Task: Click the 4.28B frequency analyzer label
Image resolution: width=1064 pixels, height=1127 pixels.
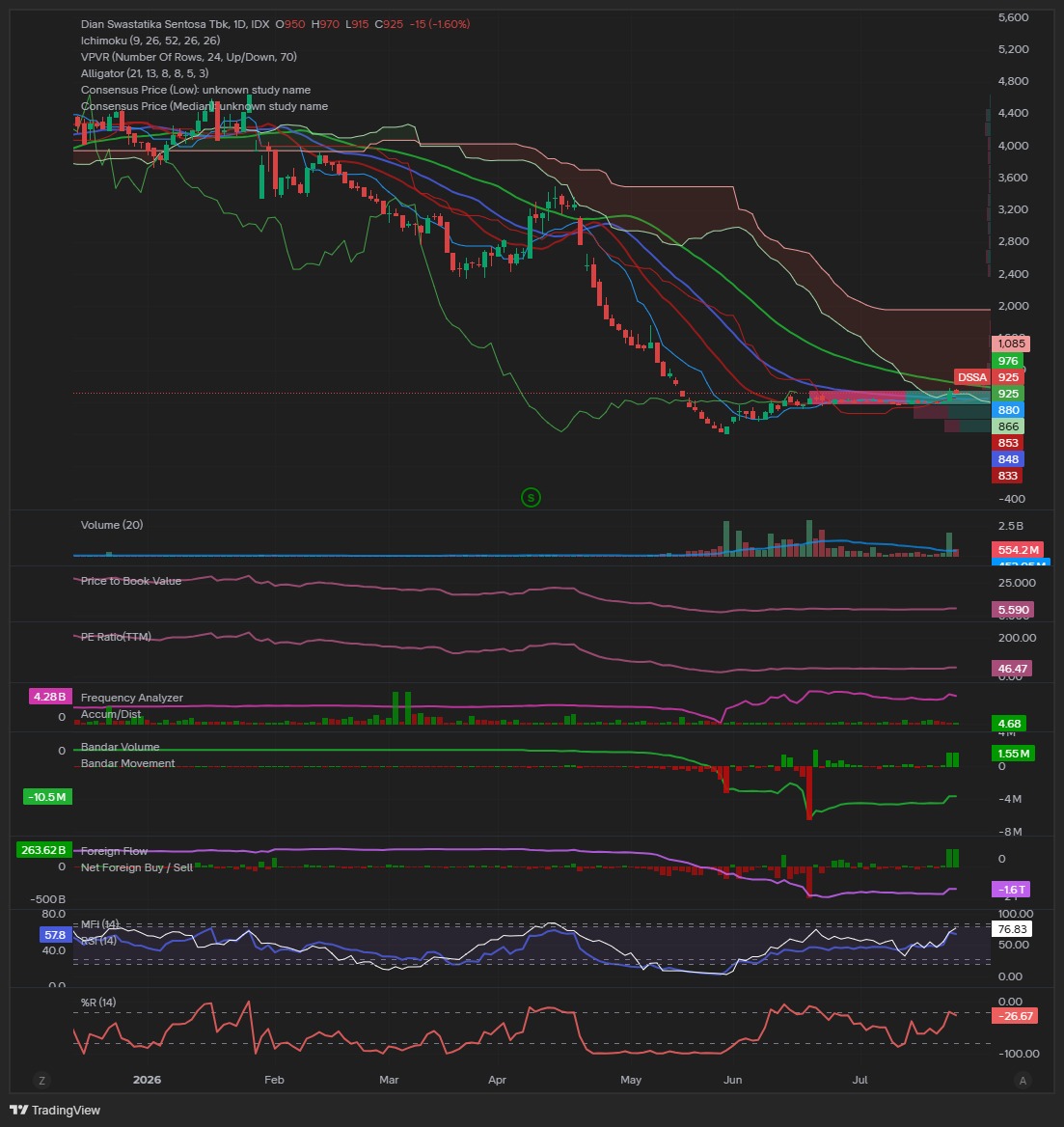Action: [50, 697]
